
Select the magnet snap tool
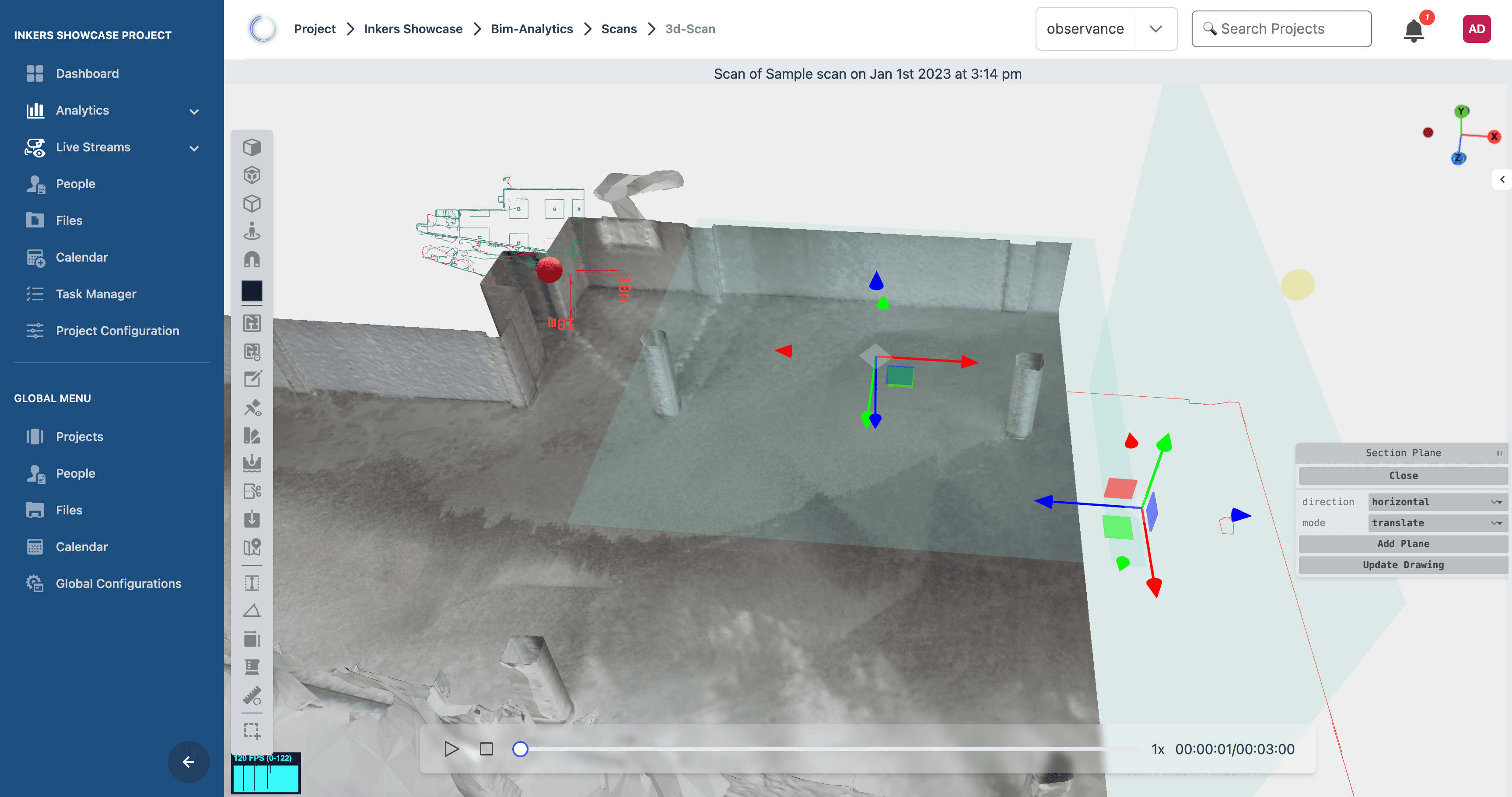252,259
